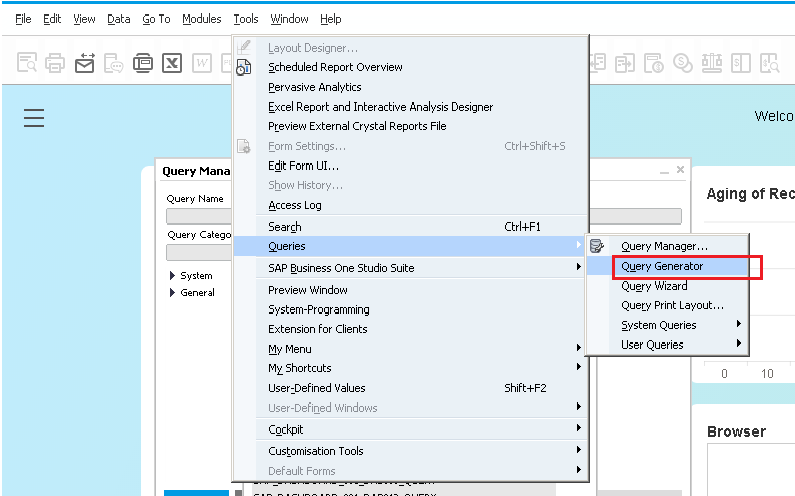The height and width of the screenshot is (496, 795).
Task: Click the Send SMS toolbar icon
Action: tap(114, 63)
